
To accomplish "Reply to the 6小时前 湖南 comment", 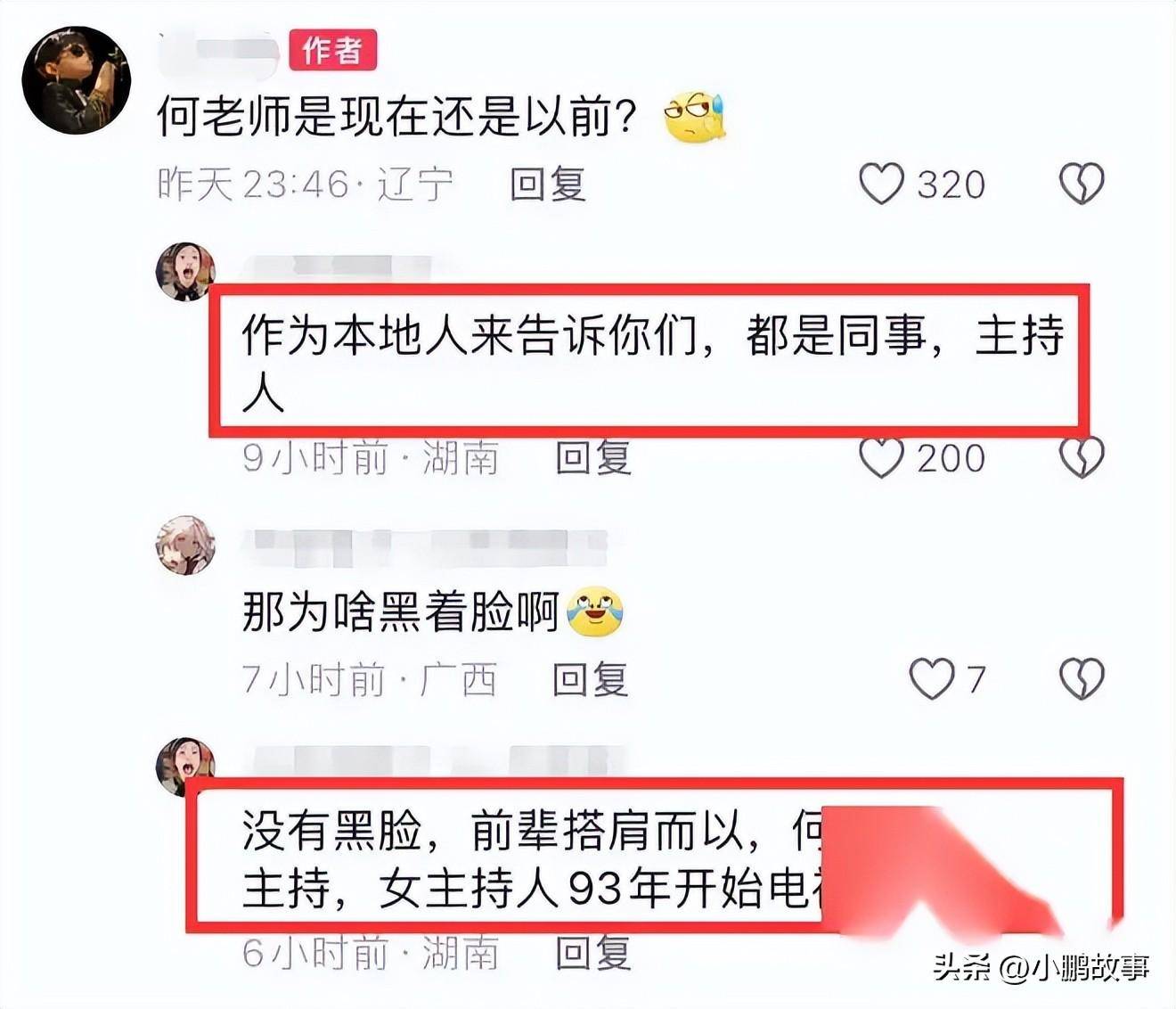I will point(593,953).
